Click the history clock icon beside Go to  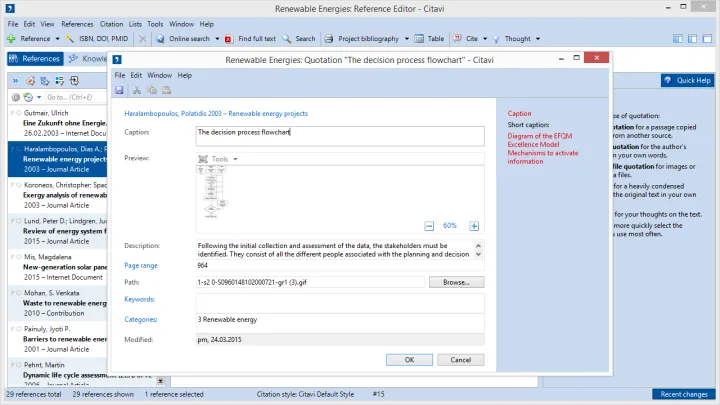pos(28,97)
